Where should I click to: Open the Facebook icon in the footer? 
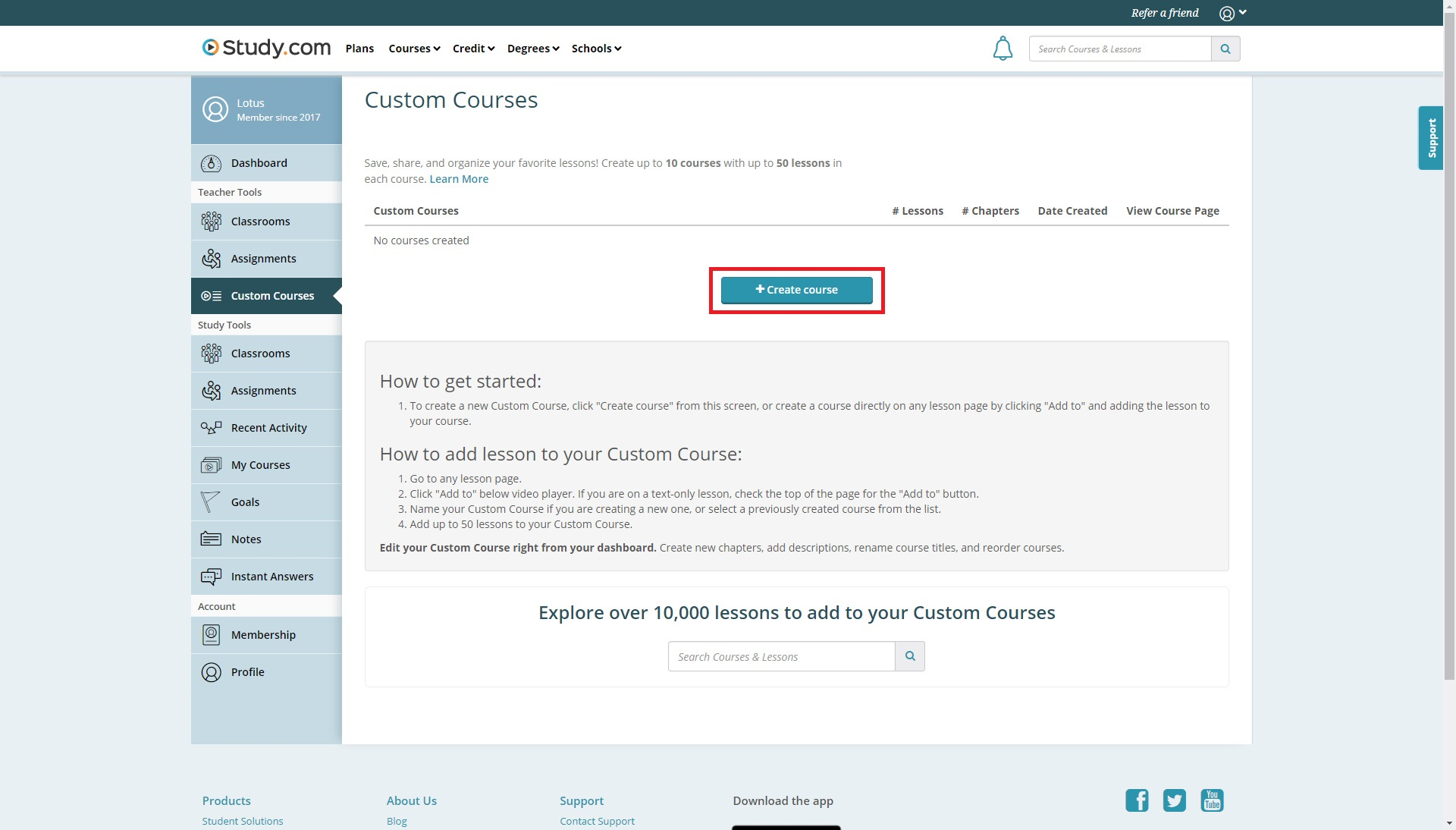click(1136, 800)
